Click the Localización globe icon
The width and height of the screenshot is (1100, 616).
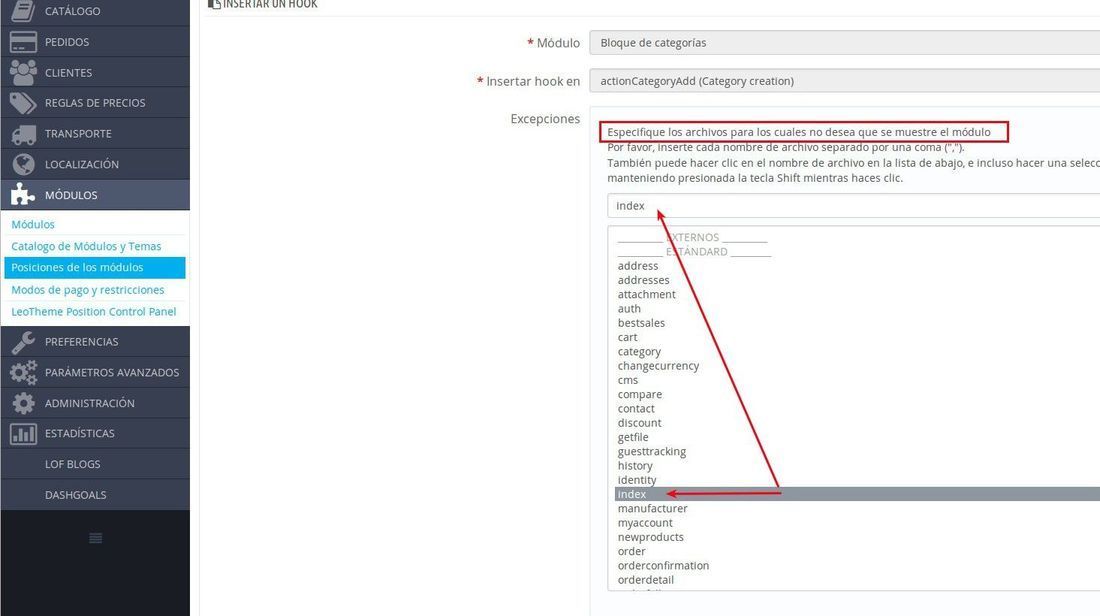pos(23,164)
